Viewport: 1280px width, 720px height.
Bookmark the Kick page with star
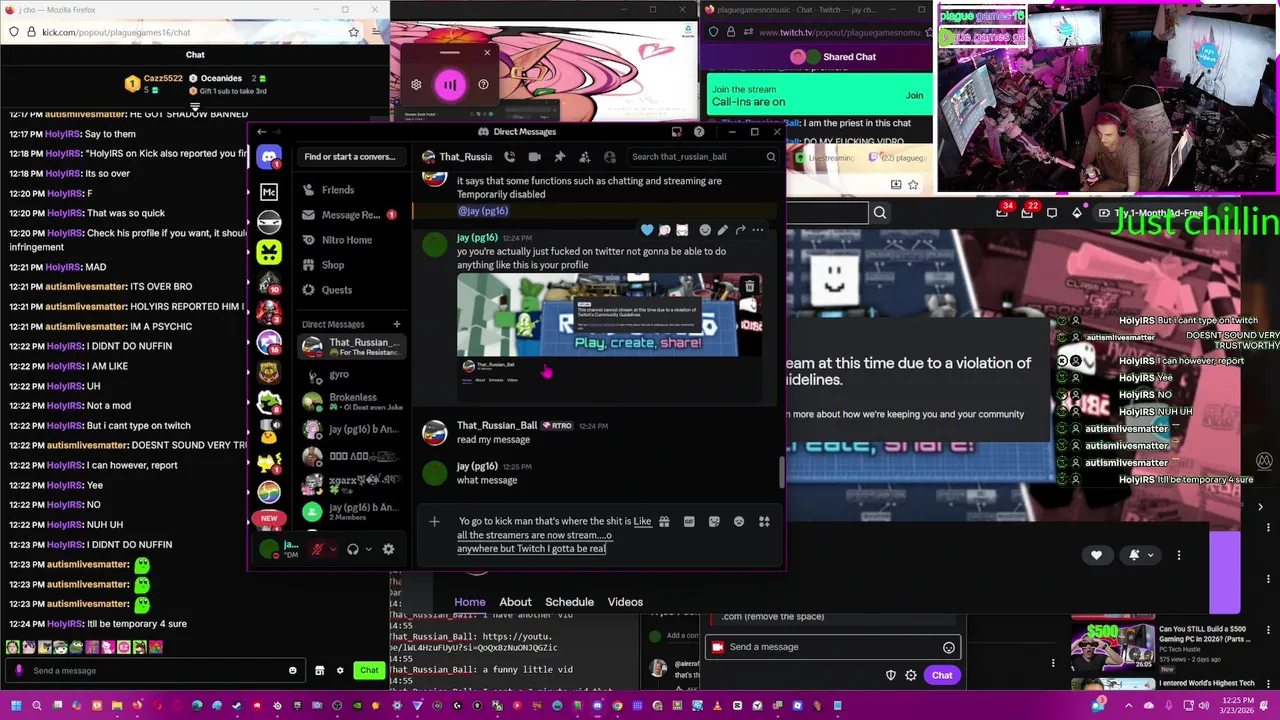(x=353, y=32)
